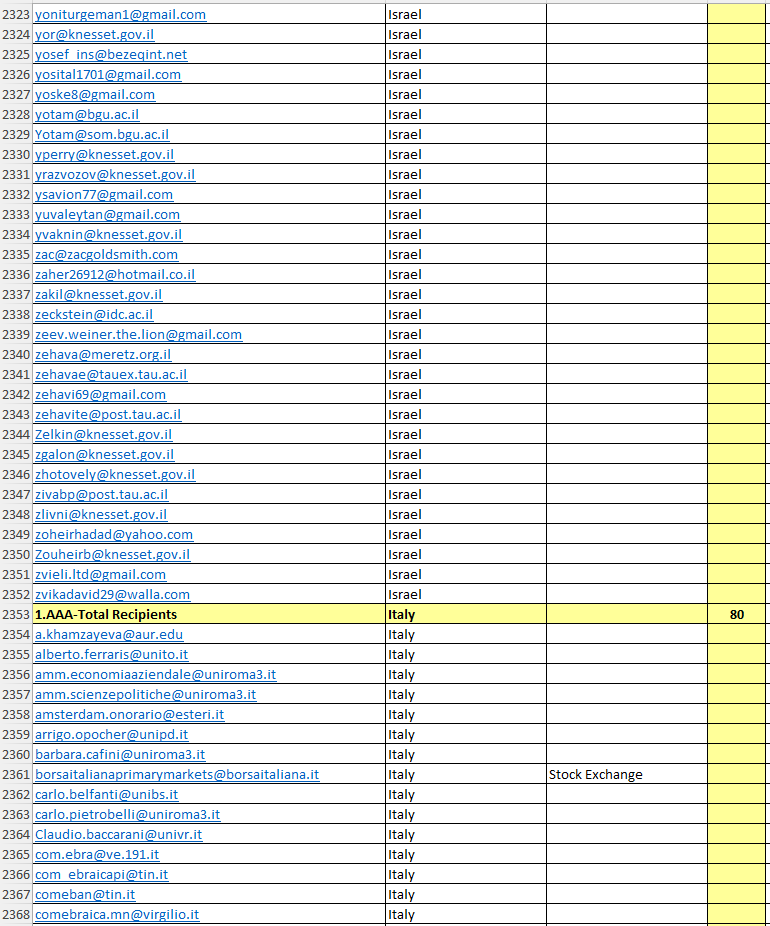Select row header 2323
770x926 pixels.
click(16, 14)
